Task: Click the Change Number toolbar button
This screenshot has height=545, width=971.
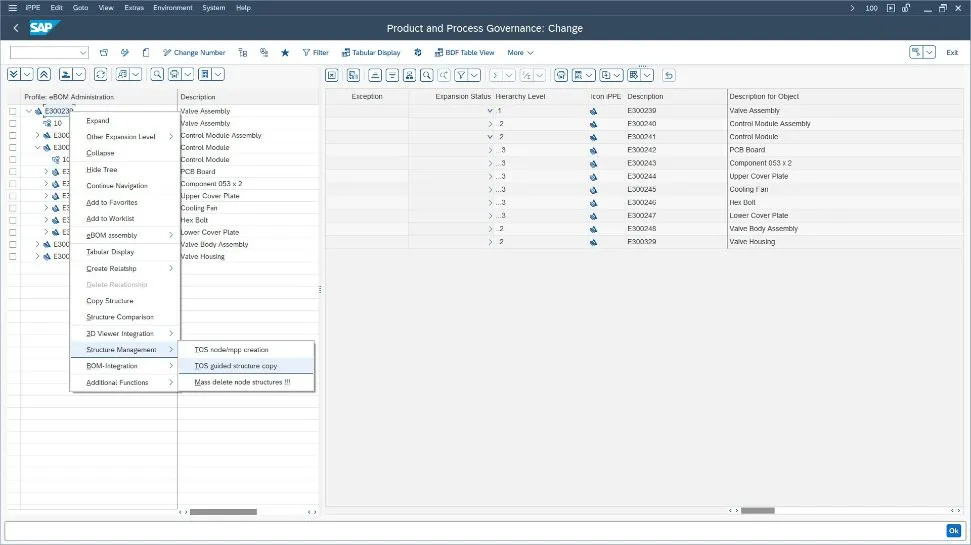Action: [194, 53]
